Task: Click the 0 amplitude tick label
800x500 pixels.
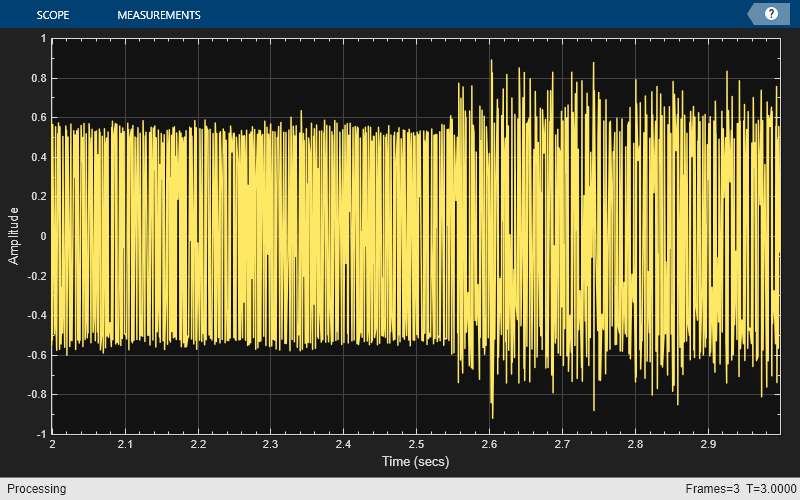Action: (x=43, y=236)
